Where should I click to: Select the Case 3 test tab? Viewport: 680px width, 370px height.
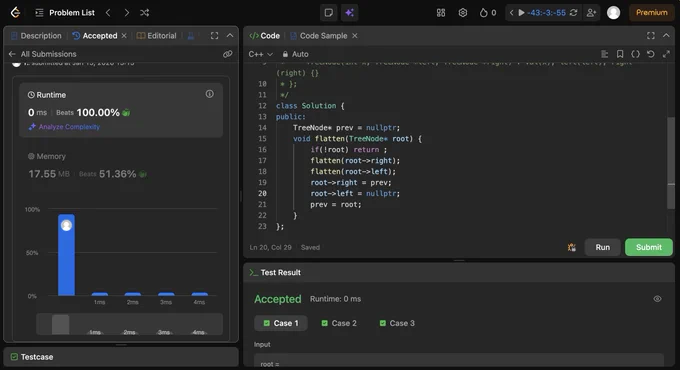click(x=397, y=323)
